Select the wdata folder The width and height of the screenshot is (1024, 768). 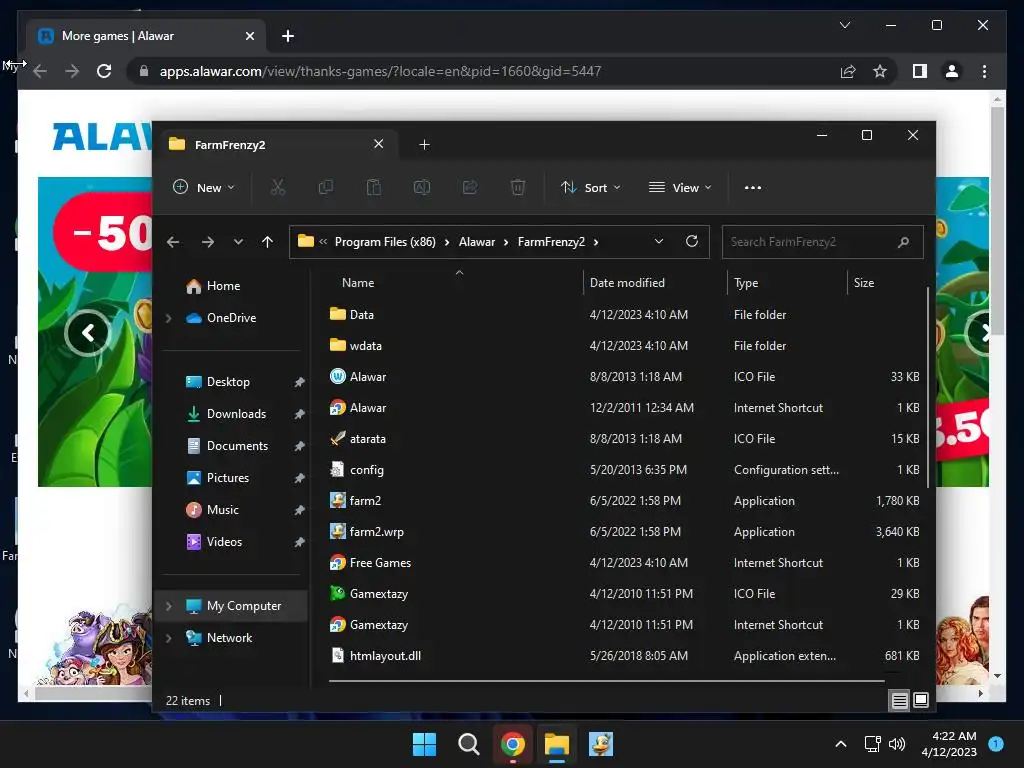pyautogui.click(x=625, y=346)
